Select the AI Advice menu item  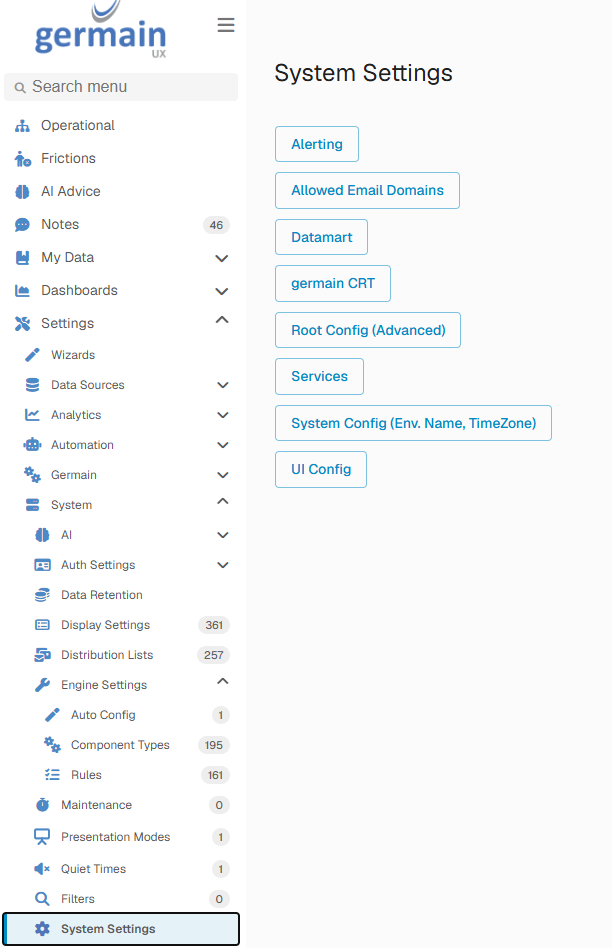[x=121, y=192]
